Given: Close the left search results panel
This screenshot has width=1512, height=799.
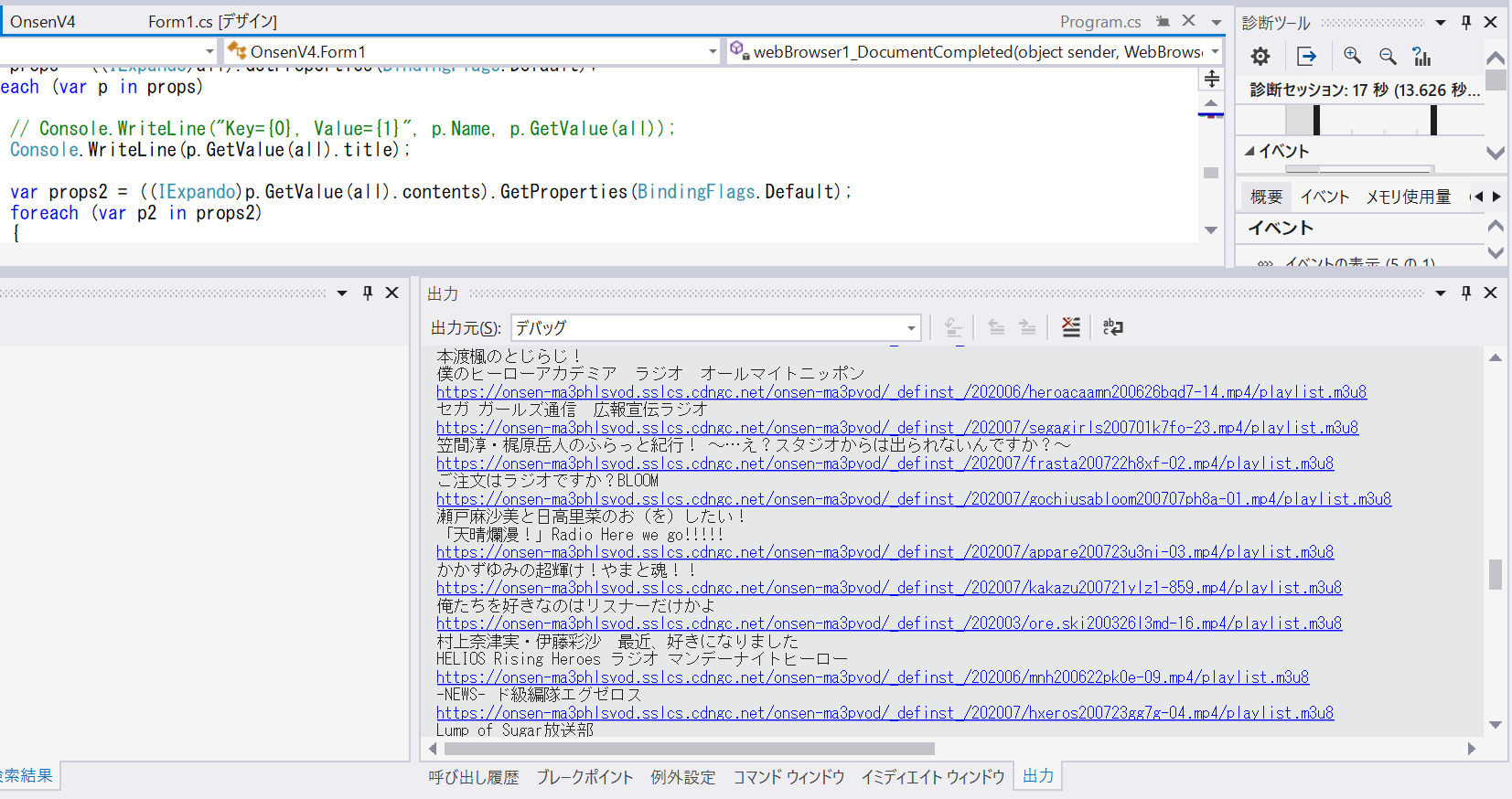Looking at the screenshot, I should (392, 293).
